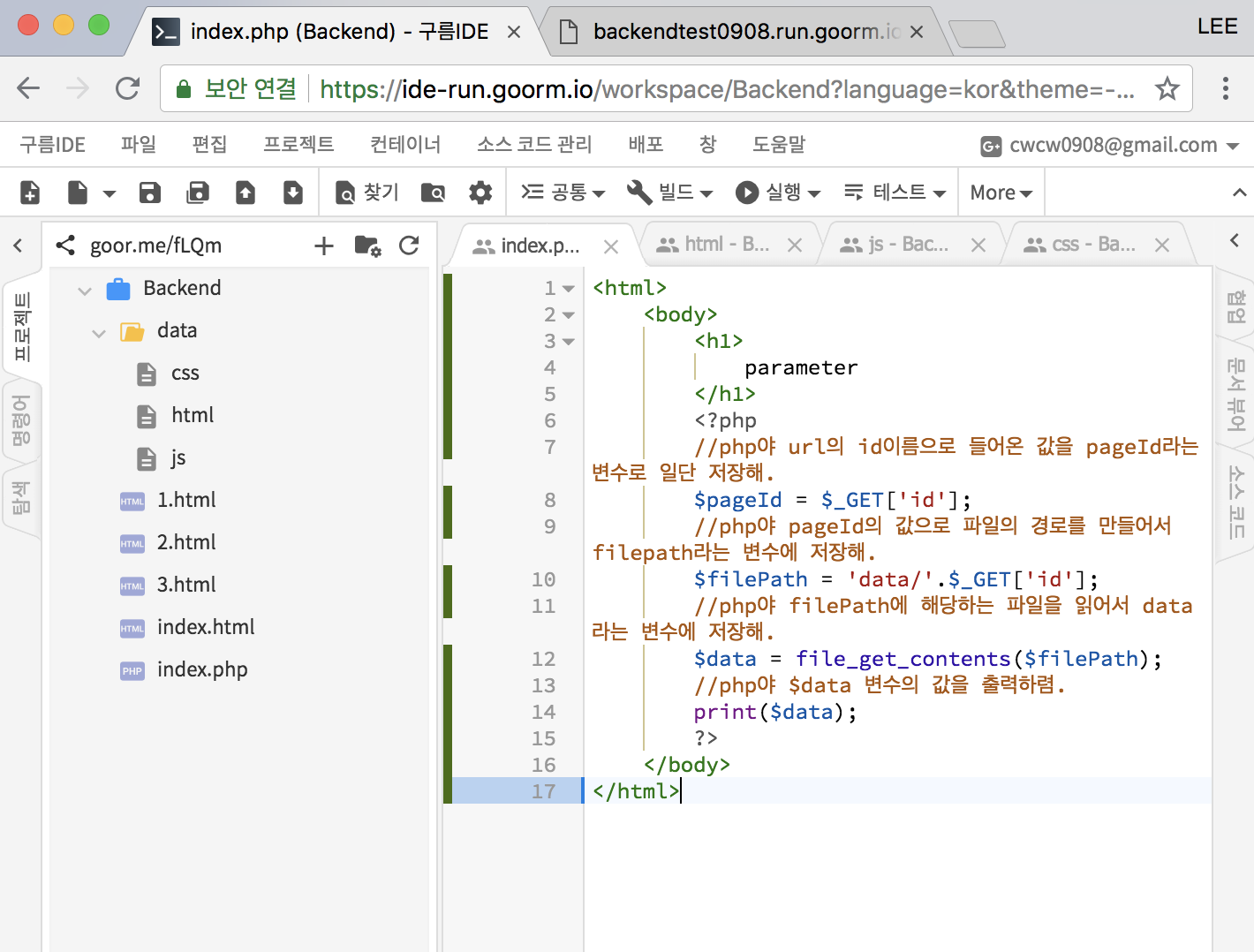Open the find-in-files search icon
This screenshot has height=952, width=1254.
432,192
